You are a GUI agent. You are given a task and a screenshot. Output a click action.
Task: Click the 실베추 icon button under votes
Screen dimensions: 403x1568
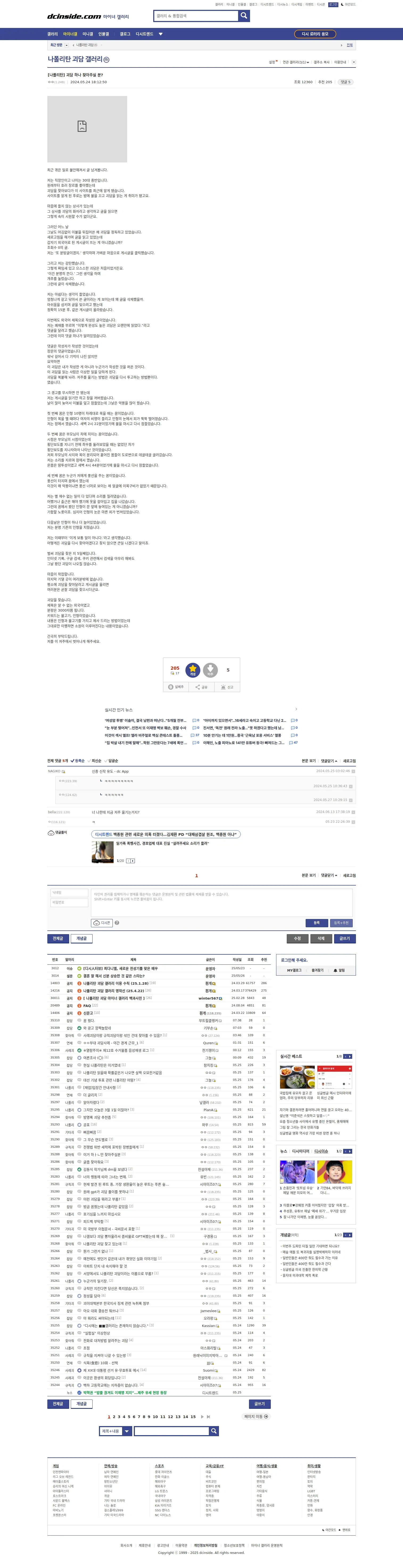(176, 687)
